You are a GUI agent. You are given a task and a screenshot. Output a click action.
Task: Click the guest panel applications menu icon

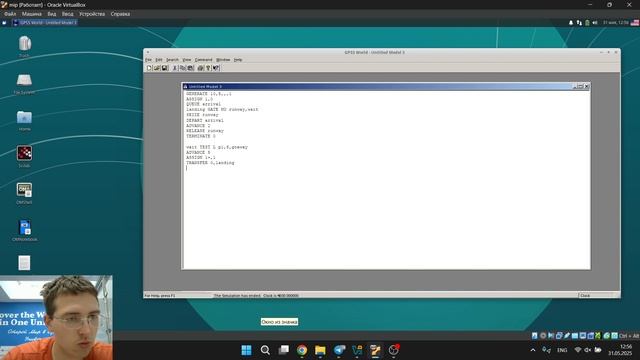[4, 22]
